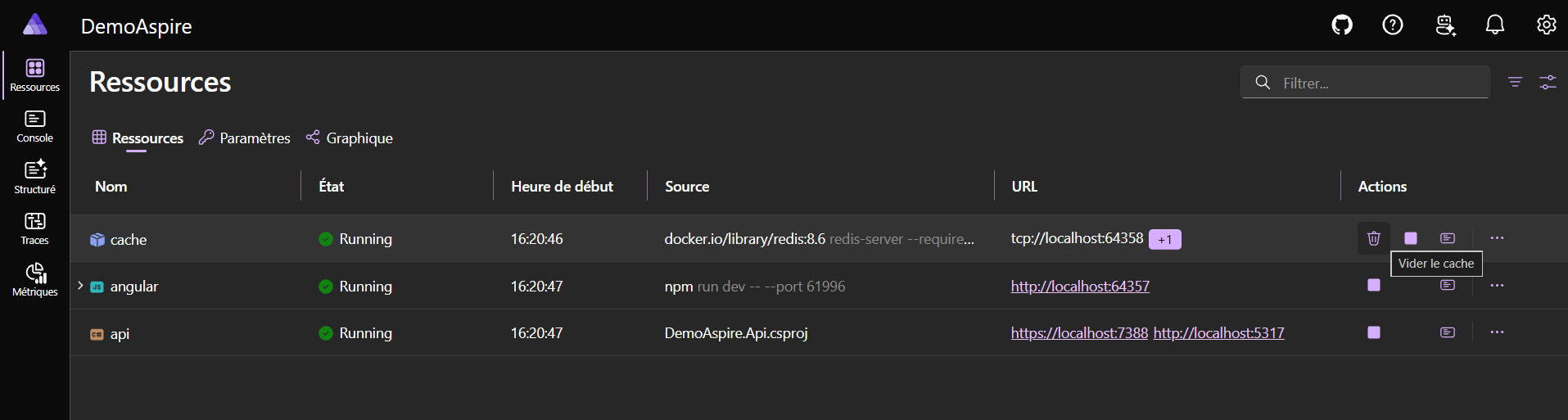Open Console in the sidebar
1568x420 pixels.
[35, 127]
